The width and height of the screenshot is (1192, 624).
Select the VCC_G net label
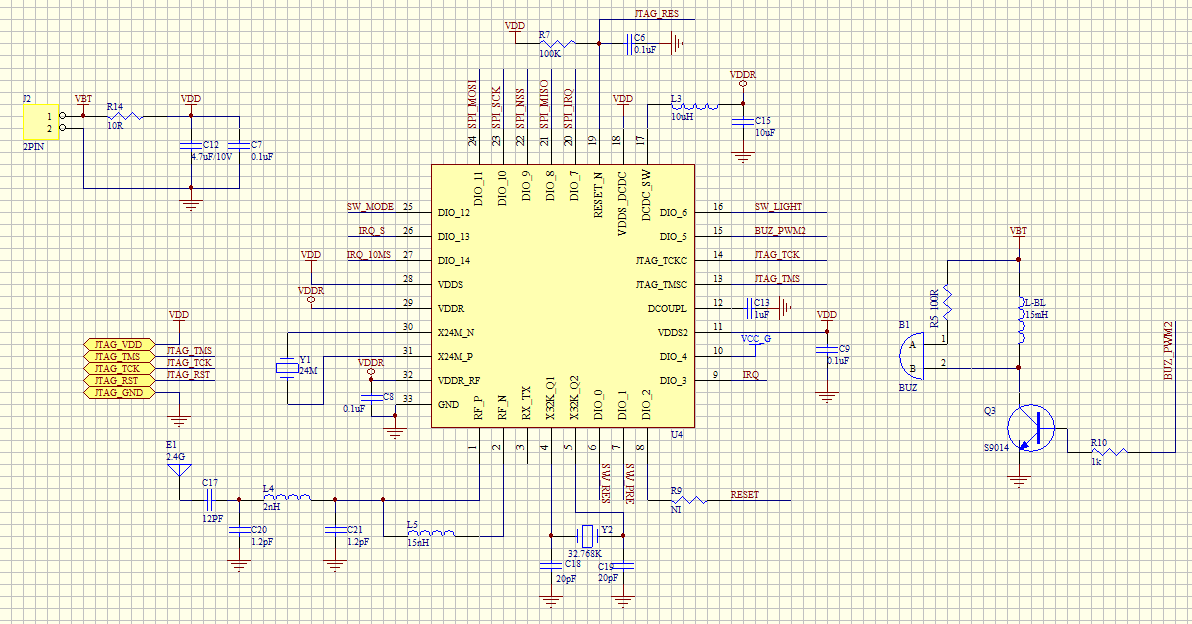pyautogui.click(x=755, y=338)
